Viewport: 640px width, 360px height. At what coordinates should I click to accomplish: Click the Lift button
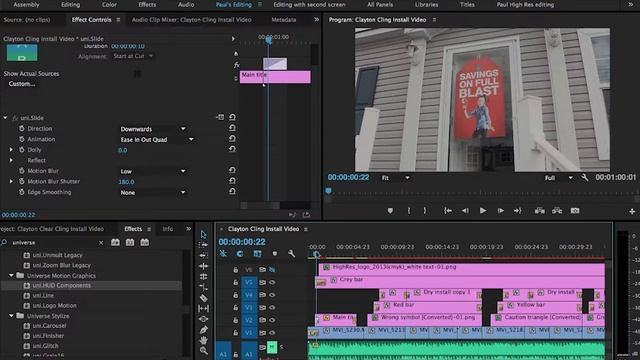coord(540,211)
